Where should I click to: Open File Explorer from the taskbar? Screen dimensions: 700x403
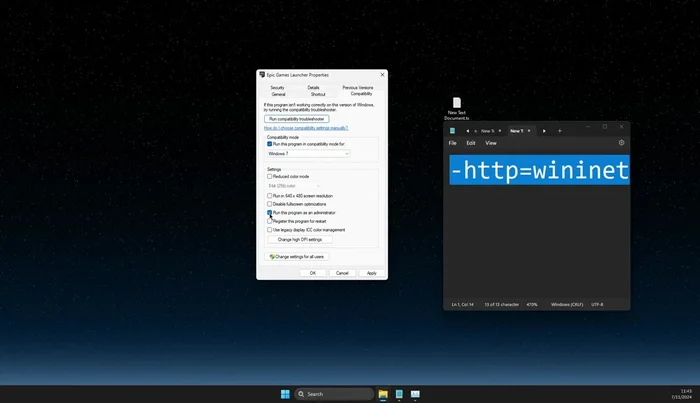tap(382, 394)
